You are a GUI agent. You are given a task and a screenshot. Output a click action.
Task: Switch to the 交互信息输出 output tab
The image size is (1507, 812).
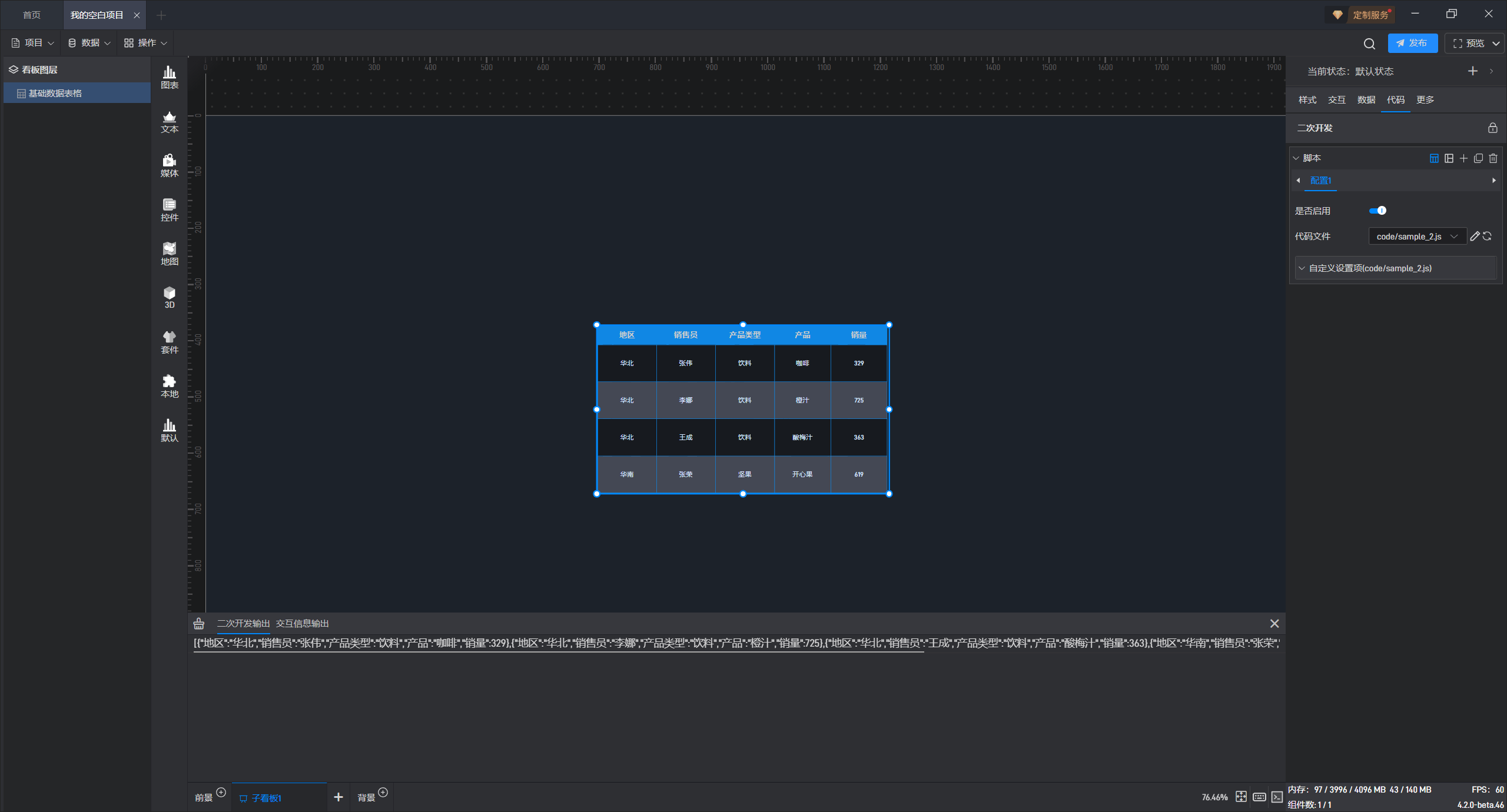(x=302, y=624)
